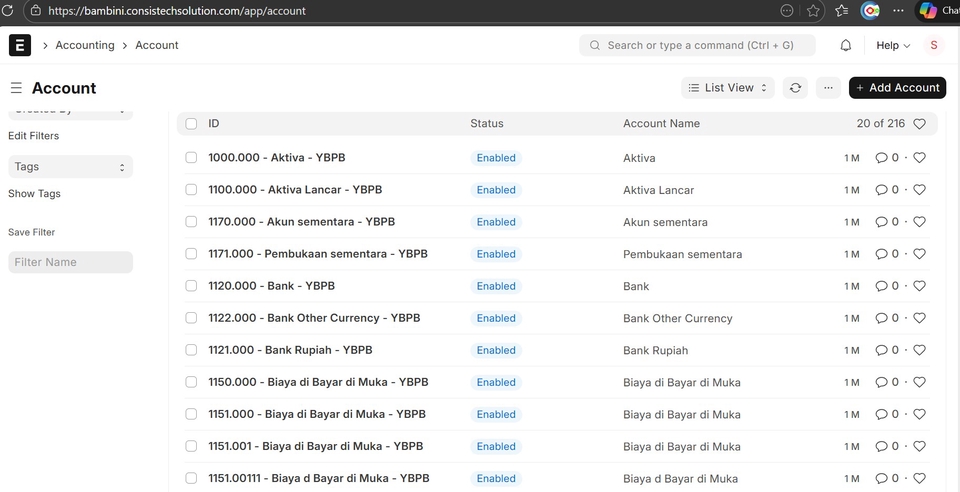The height and width of the screenshot is (492, 960).
Task: Check the 1100.000 - Aktiva Lancar checkbox
Action: (191, 190)
